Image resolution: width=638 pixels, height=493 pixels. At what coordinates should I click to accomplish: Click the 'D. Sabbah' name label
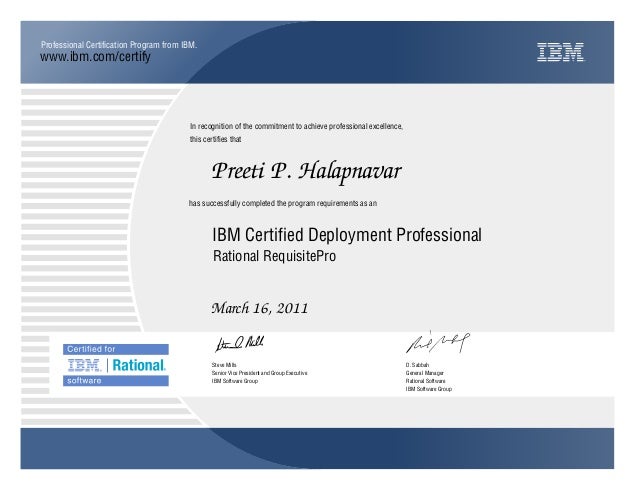(x=417, y=365)
